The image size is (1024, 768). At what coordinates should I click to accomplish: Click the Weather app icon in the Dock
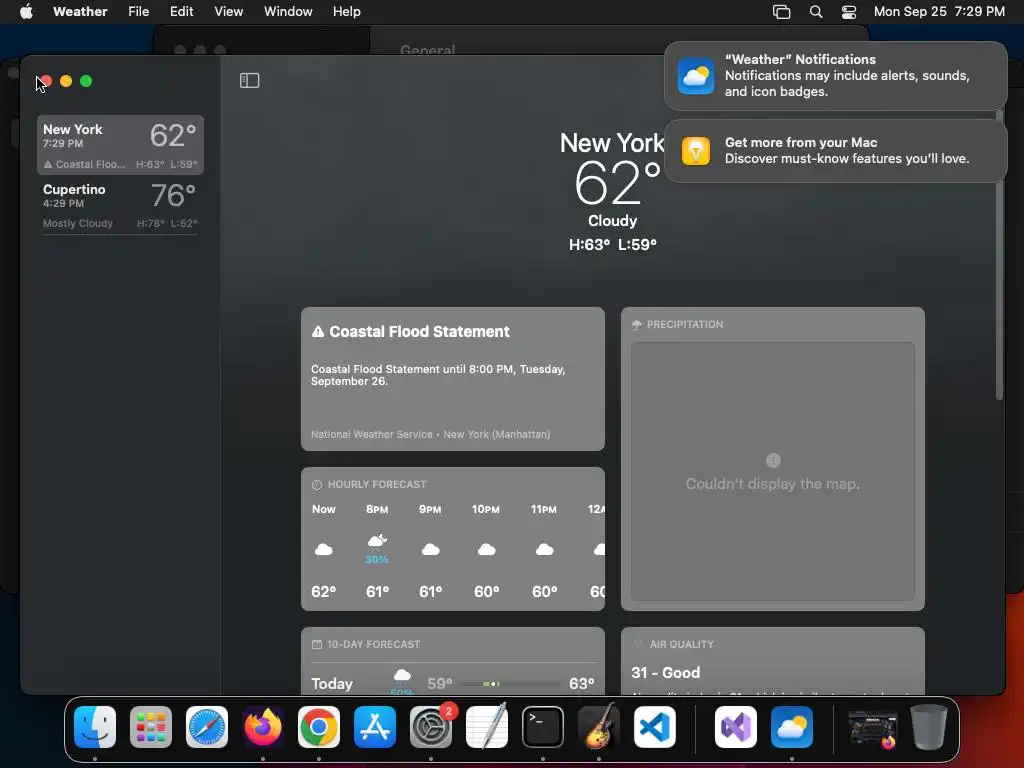[792, 727]
